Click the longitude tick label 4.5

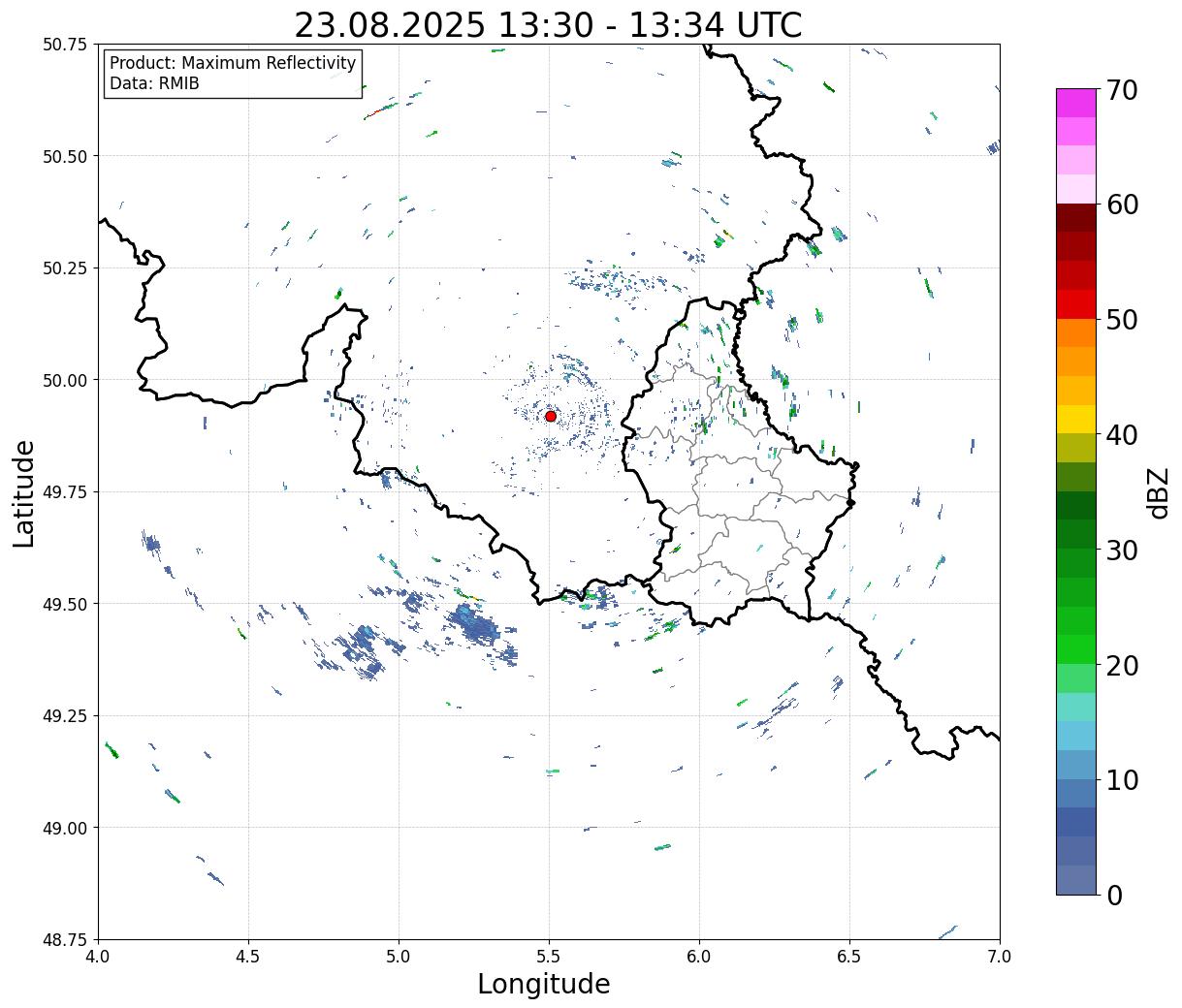coord(248,956)
